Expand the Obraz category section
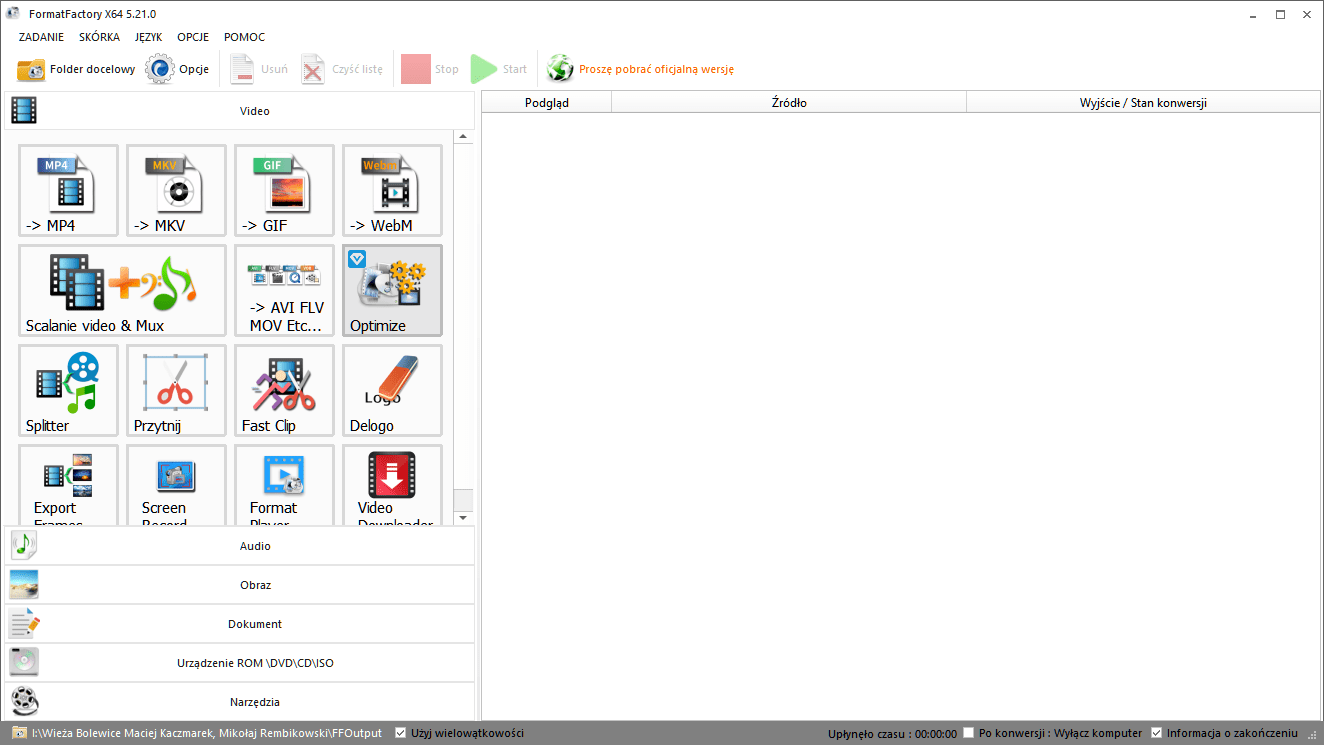This screenshot has width=1324, height=745. 240,585
